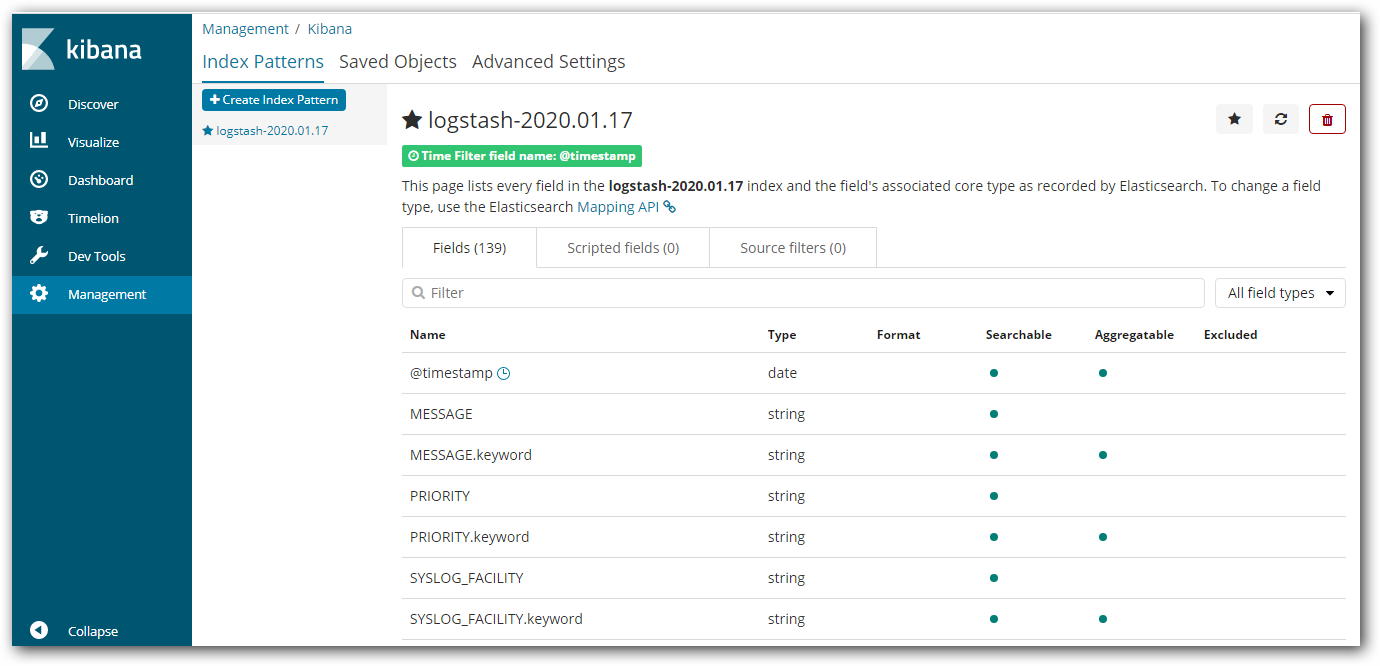Open Dashboard via gauge icon
Viewport: 1380px width, 666px height.
tap(39, 180)
